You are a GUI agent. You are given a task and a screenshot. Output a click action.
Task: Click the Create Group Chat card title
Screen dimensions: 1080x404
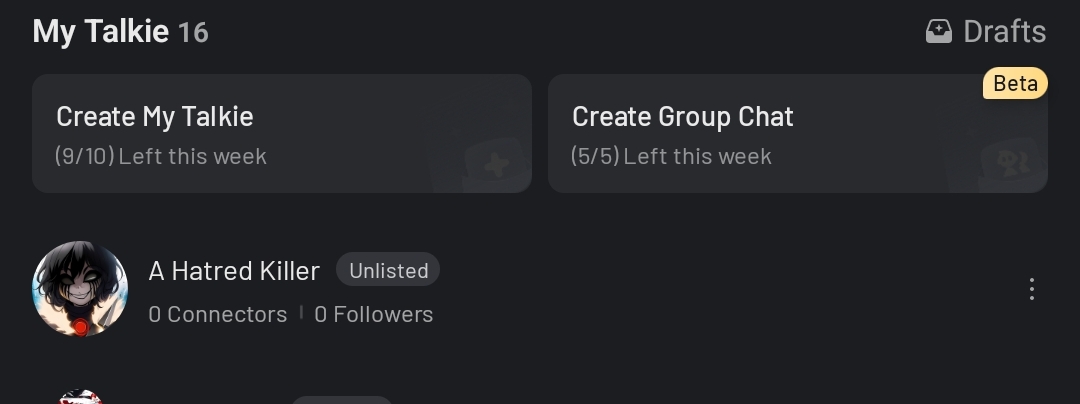pos(683,117)
